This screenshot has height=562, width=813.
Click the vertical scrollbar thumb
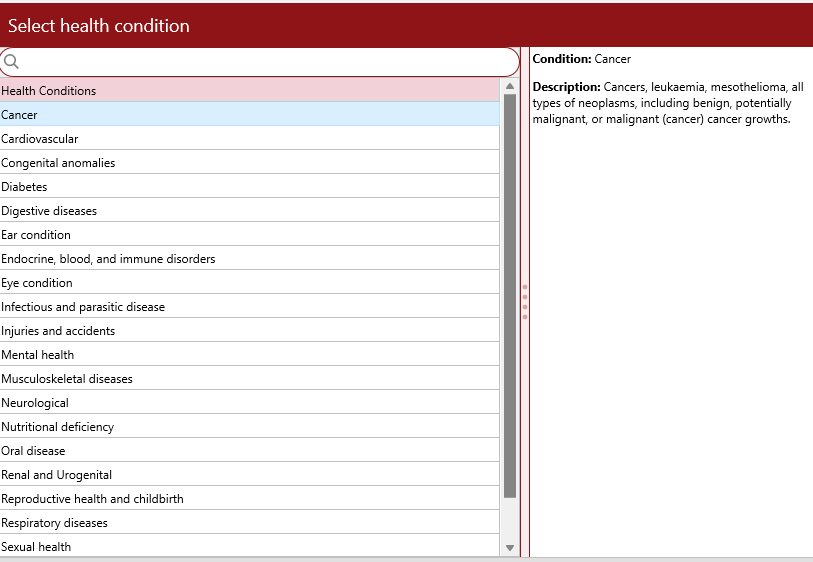coord(510,295)
